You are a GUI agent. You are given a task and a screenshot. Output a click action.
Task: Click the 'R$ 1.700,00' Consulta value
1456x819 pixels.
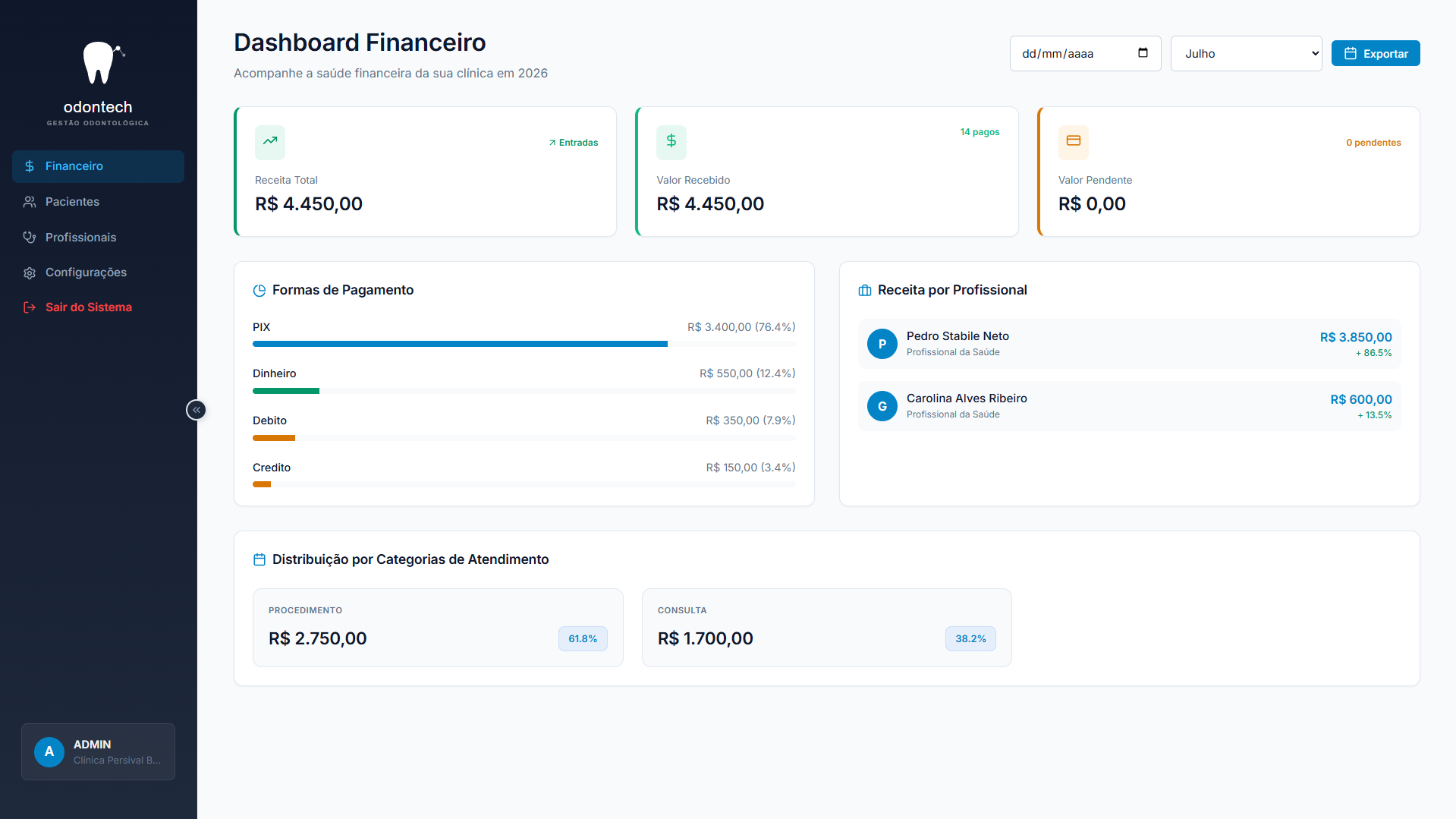(x=706, y=639)
